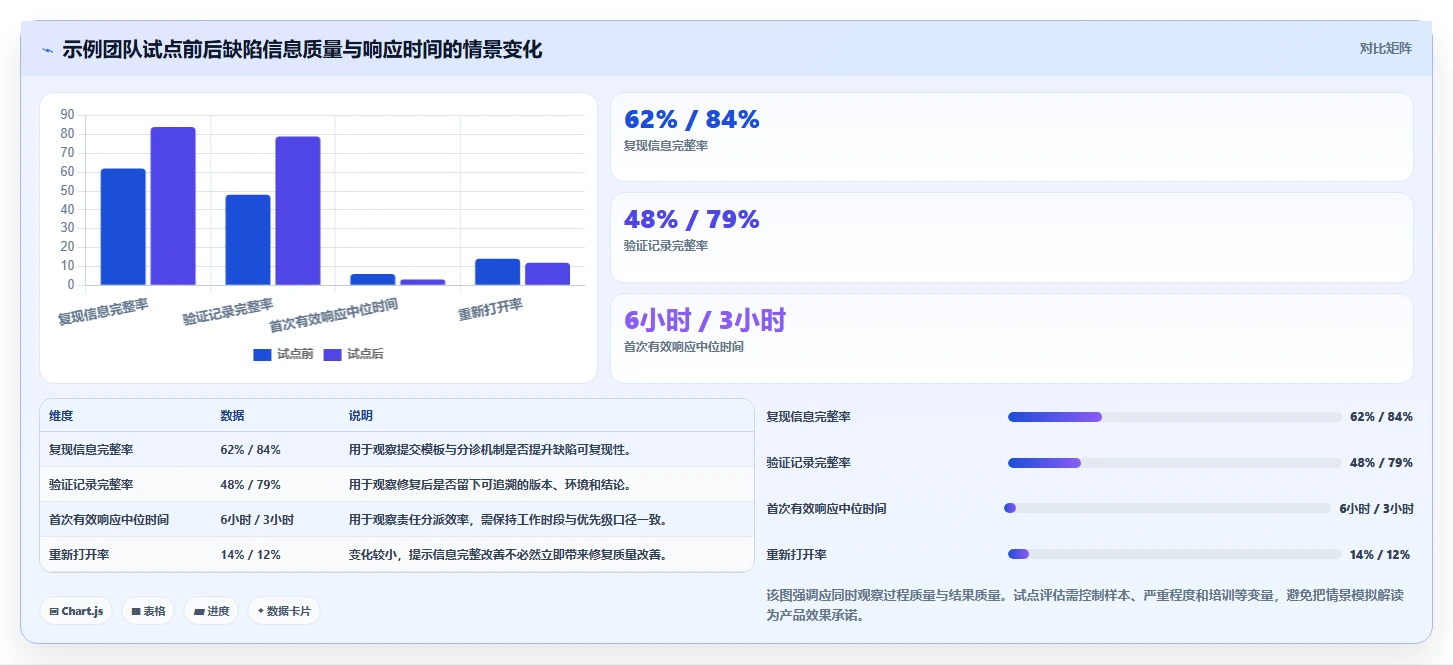Click the 复现信息完整率 x-axis label in chart
This screenshot has height=665, width=1453.
point(103,311)
